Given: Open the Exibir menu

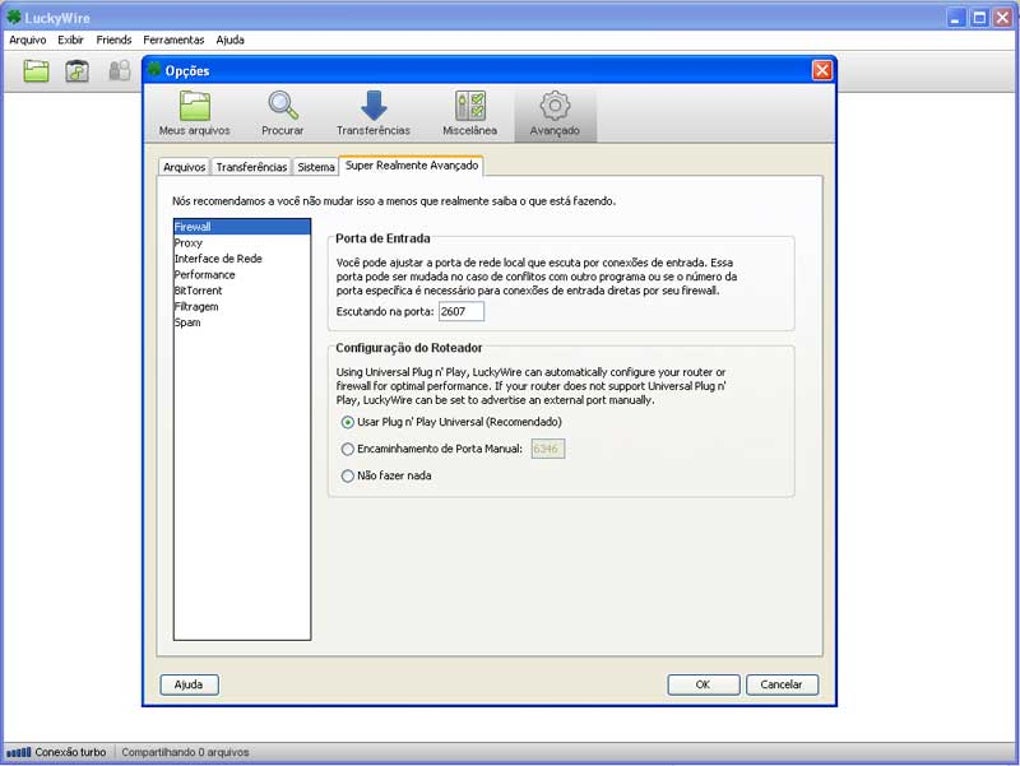Looking at the screenshot, I should pos(70,40).
